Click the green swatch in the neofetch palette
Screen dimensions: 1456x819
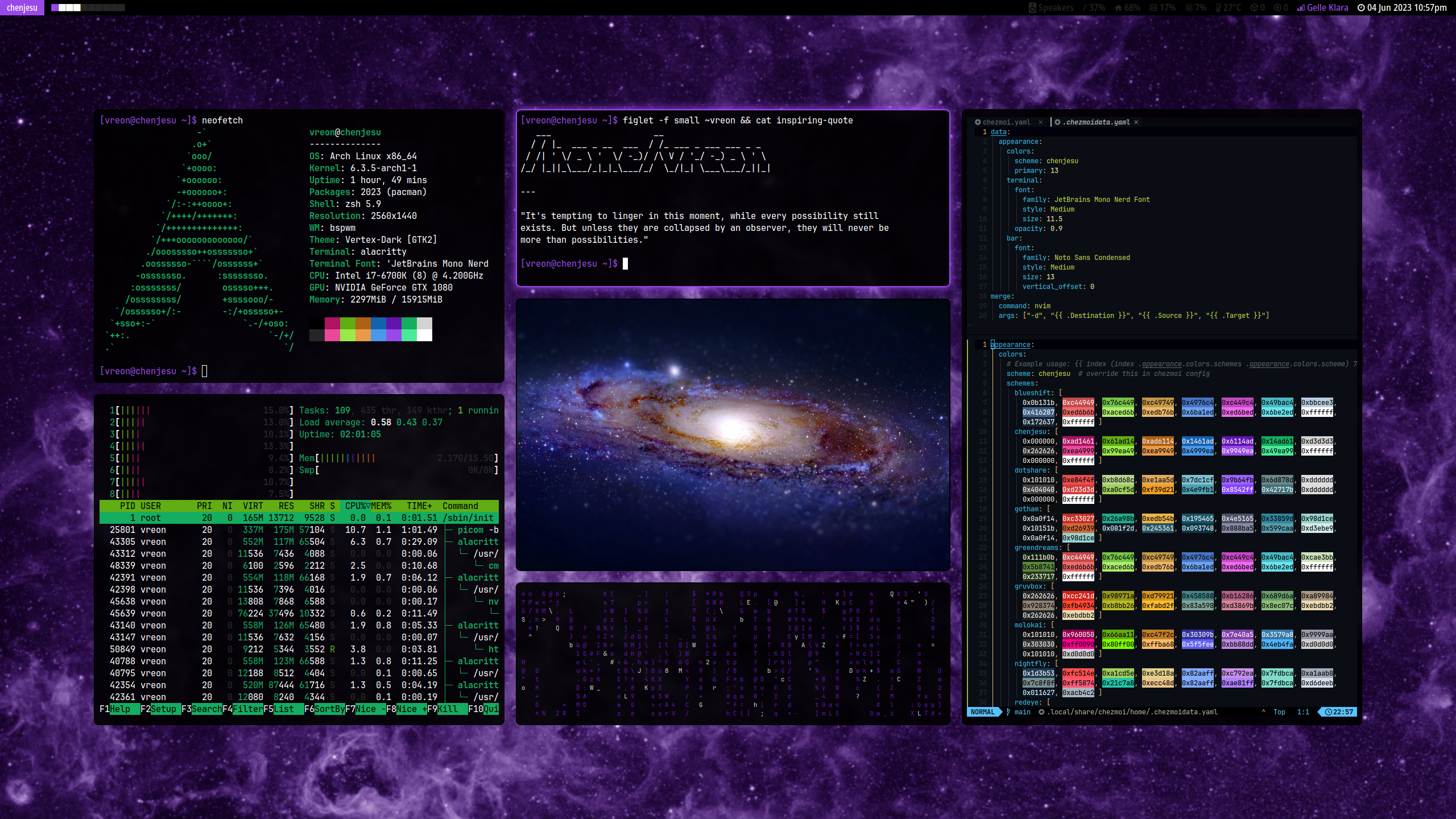[348, 323]
